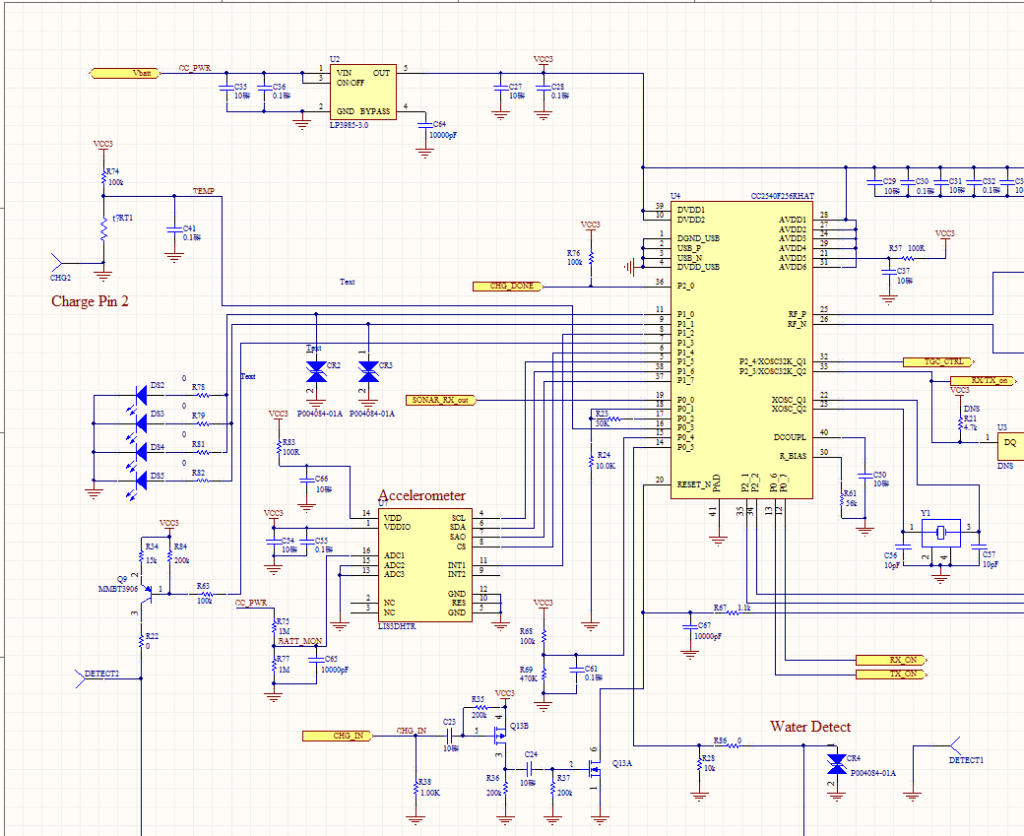Select the Vbatt power port
The width and height of the screenshot is (1024, 836).
coord(124,73)
